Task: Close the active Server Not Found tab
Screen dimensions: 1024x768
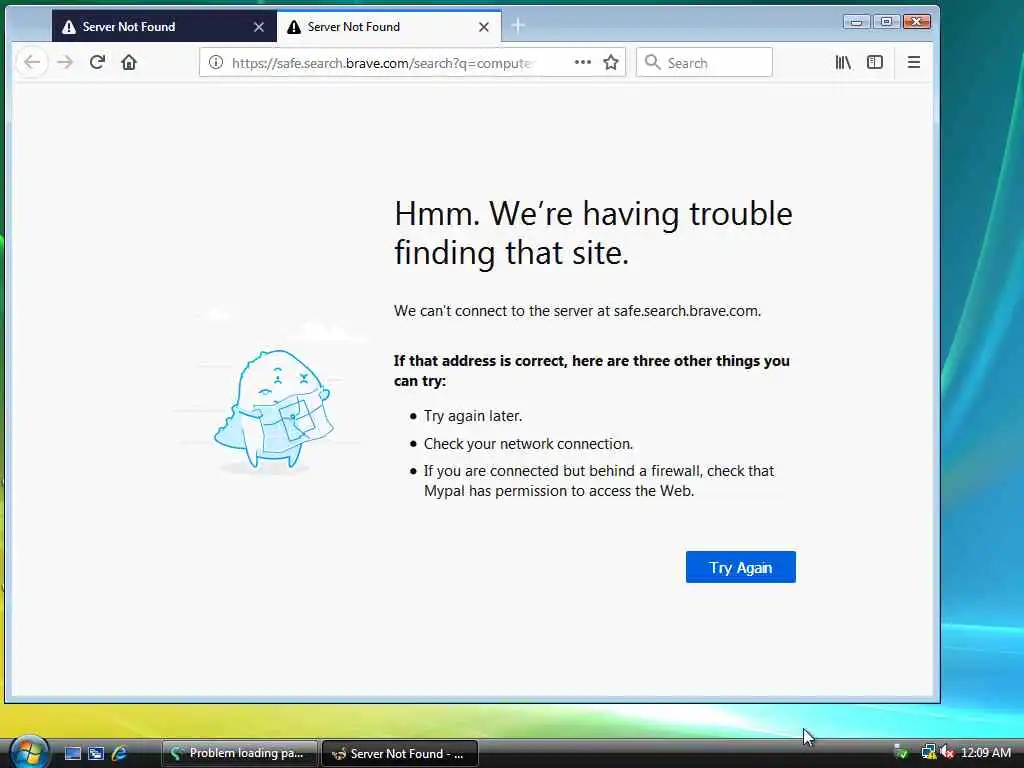Action: 484,27
